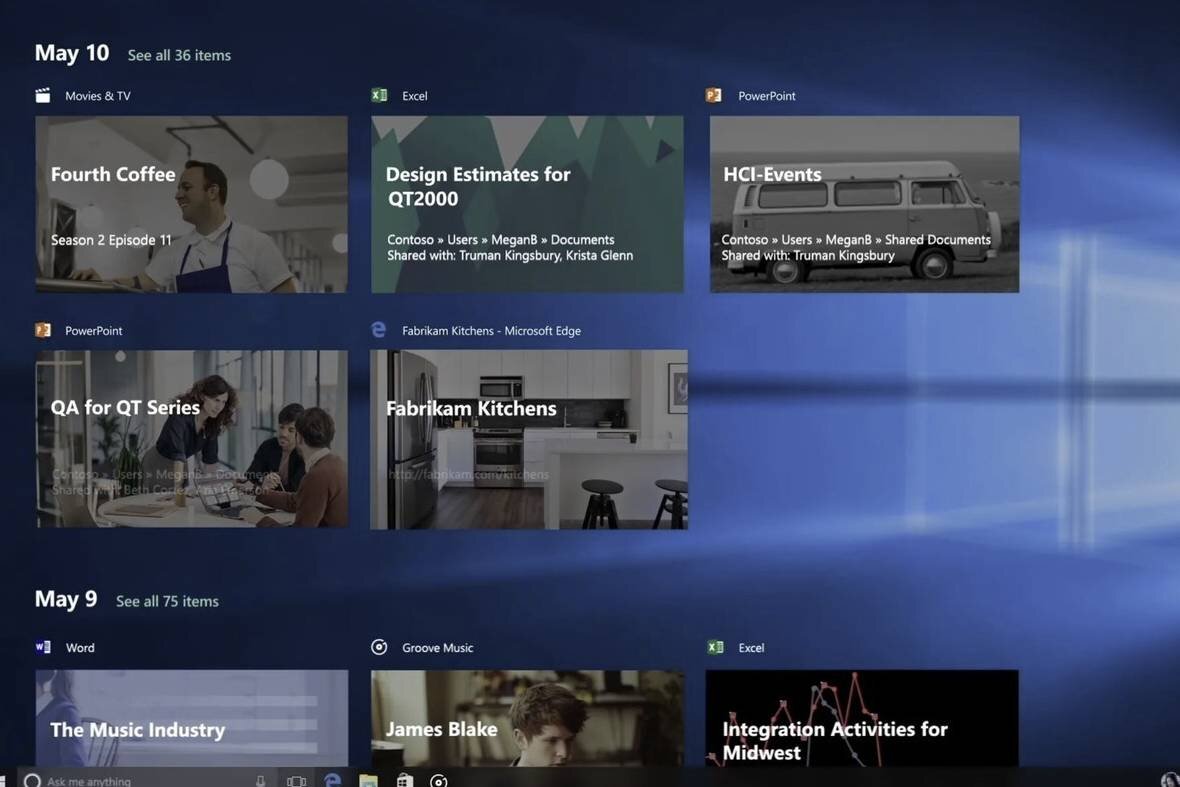The image size is (1180, 787).
Task: Open Groove Music from the taskbar
Action: click(439, 781)
